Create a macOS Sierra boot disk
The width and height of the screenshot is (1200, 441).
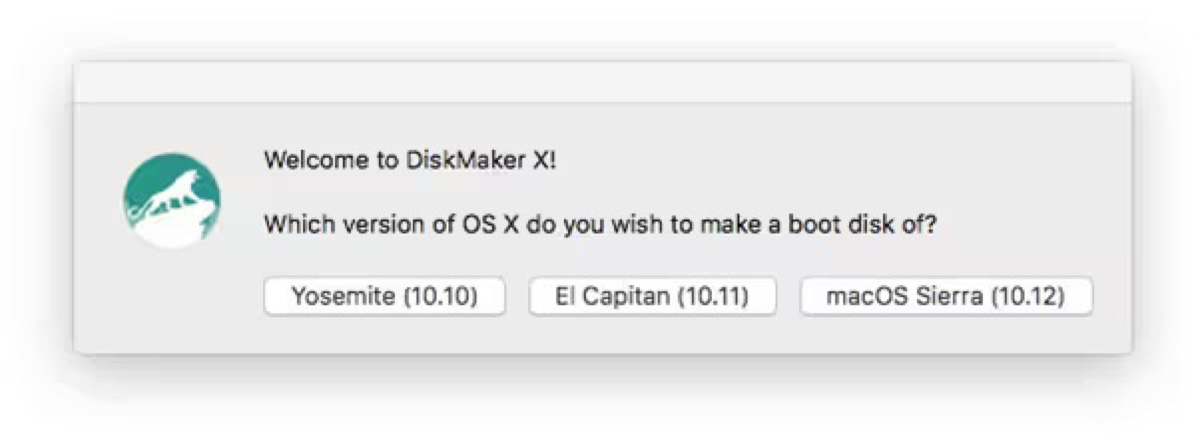[945, 297]
